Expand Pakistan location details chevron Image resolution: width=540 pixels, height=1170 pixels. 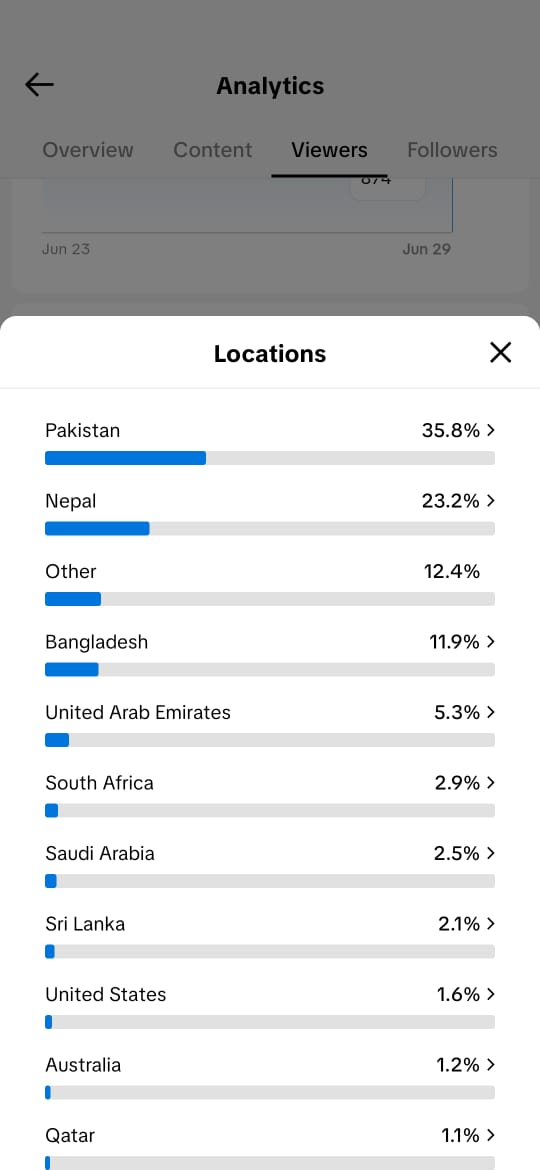[x=491, y=431]
